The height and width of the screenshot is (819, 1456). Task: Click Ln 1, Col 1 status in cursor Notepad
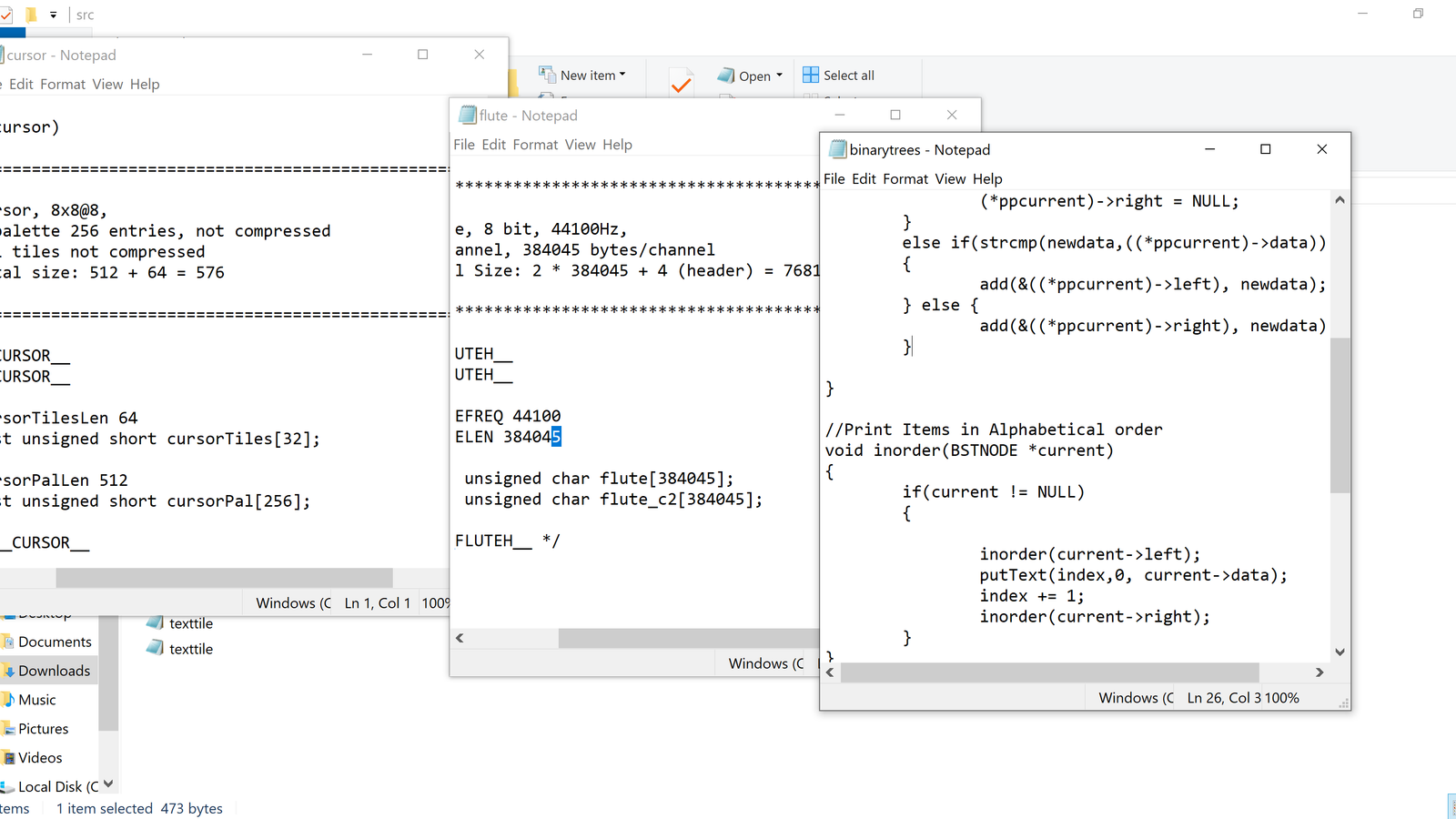pos(378,603)
